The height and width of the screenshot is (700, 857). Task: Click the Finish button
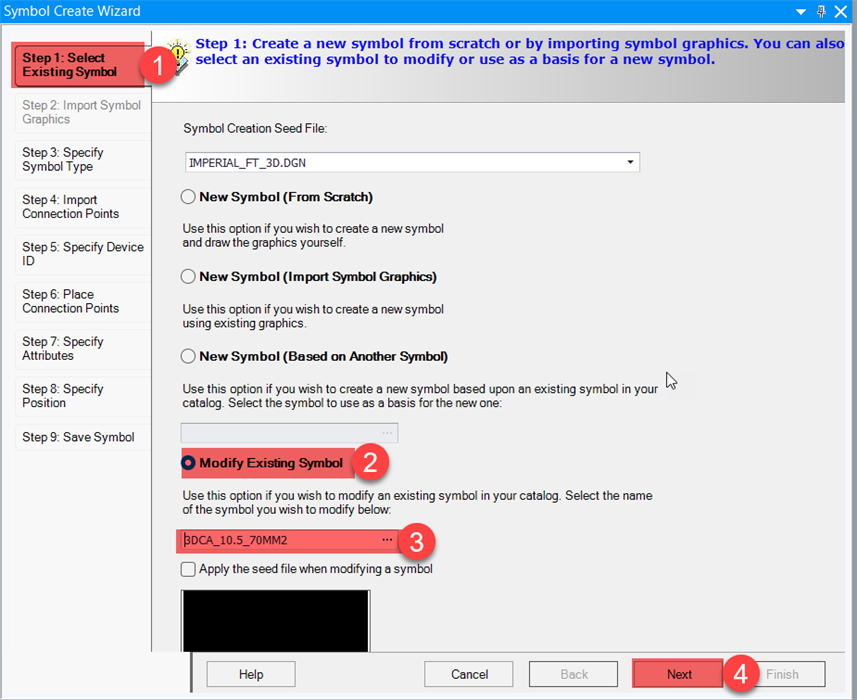coord(782,674)
